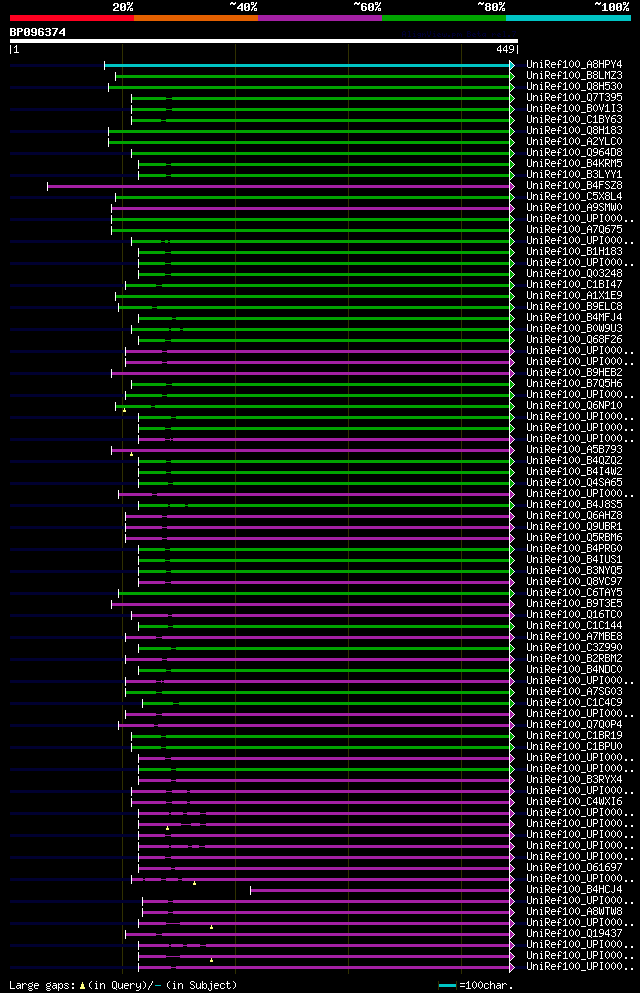640x993 pixels.
Task: Click the green ~80% identity legend segment
Action: [x=444, y=18]
